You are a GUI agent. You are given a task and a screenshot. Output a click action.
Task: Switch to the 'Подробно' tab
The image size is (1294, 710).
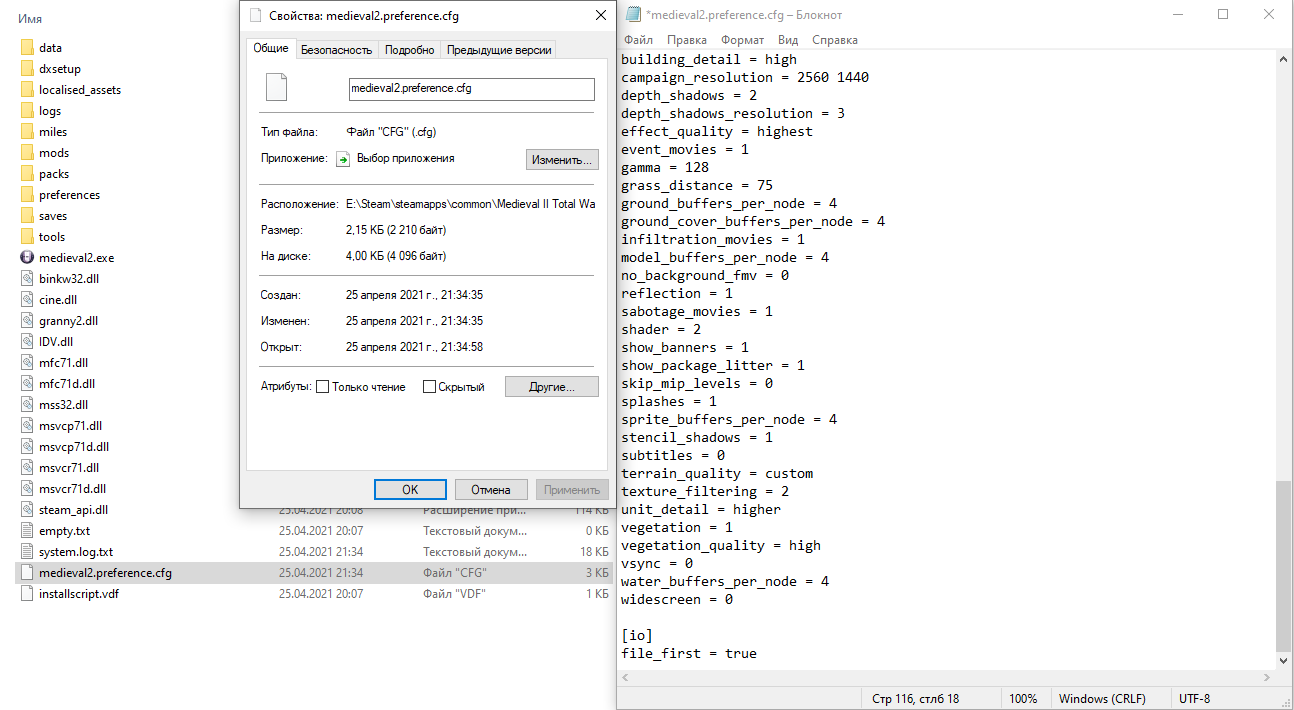coord(410,49)
